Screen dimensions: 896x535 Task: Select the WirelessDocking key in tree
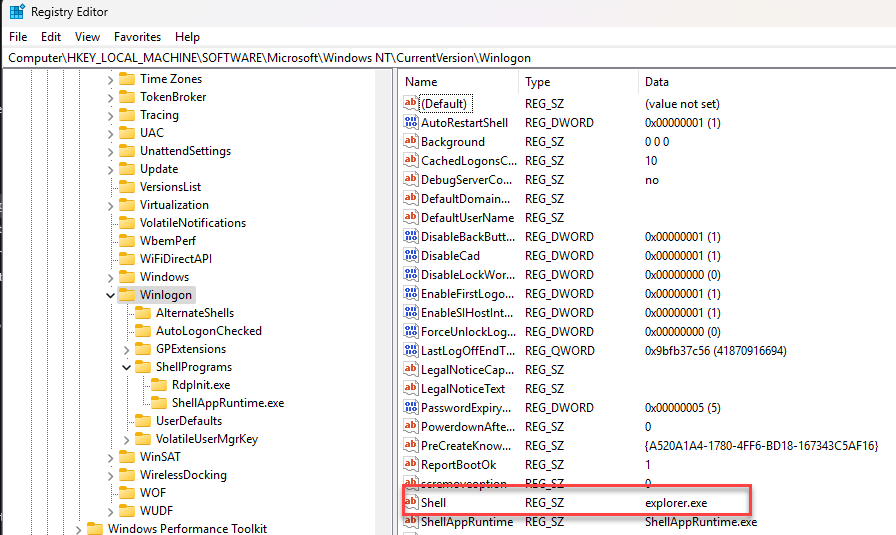[x=183, y=475]
